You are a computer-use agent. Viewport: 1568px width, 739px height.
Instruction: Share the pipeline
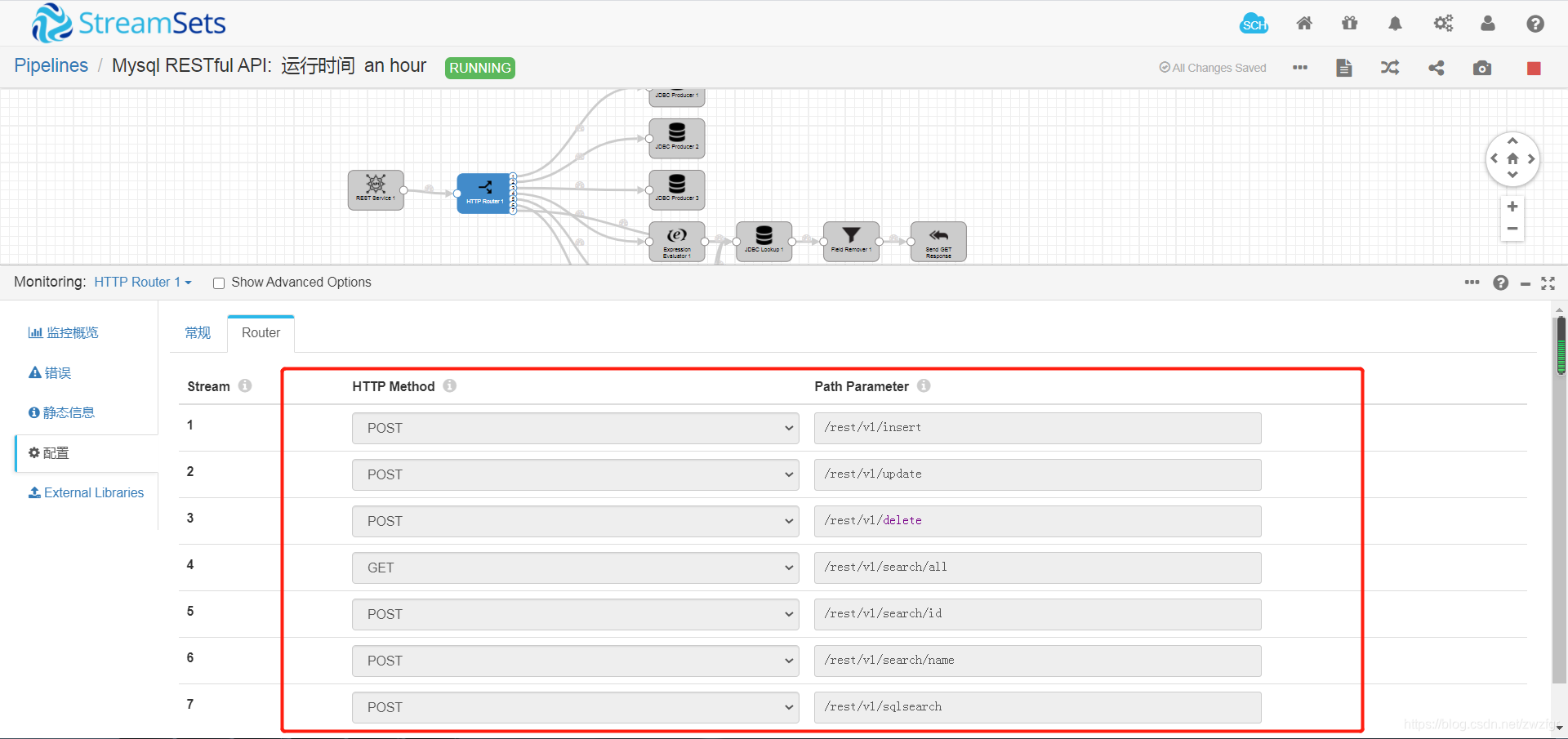(x=1437, y=68)
